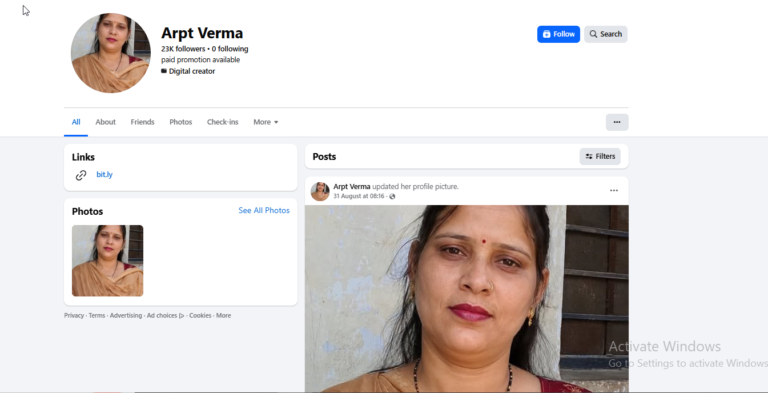The image size is (768, 393).
Task: Switch to the About tab
Action: click(105, 122)
